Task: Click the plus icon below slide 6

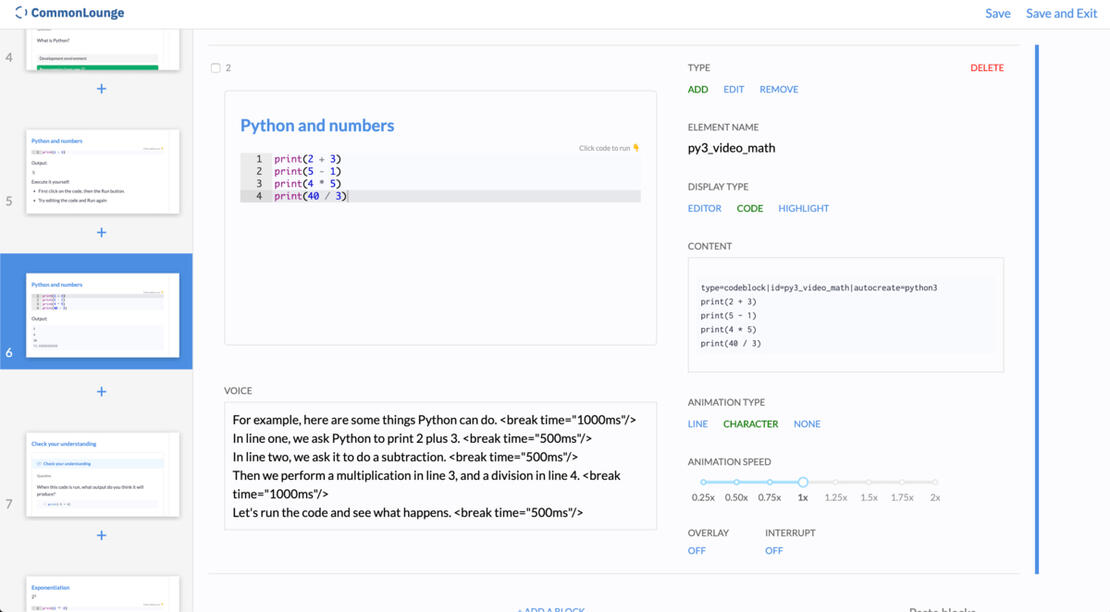Action: [x=101, y=391]
